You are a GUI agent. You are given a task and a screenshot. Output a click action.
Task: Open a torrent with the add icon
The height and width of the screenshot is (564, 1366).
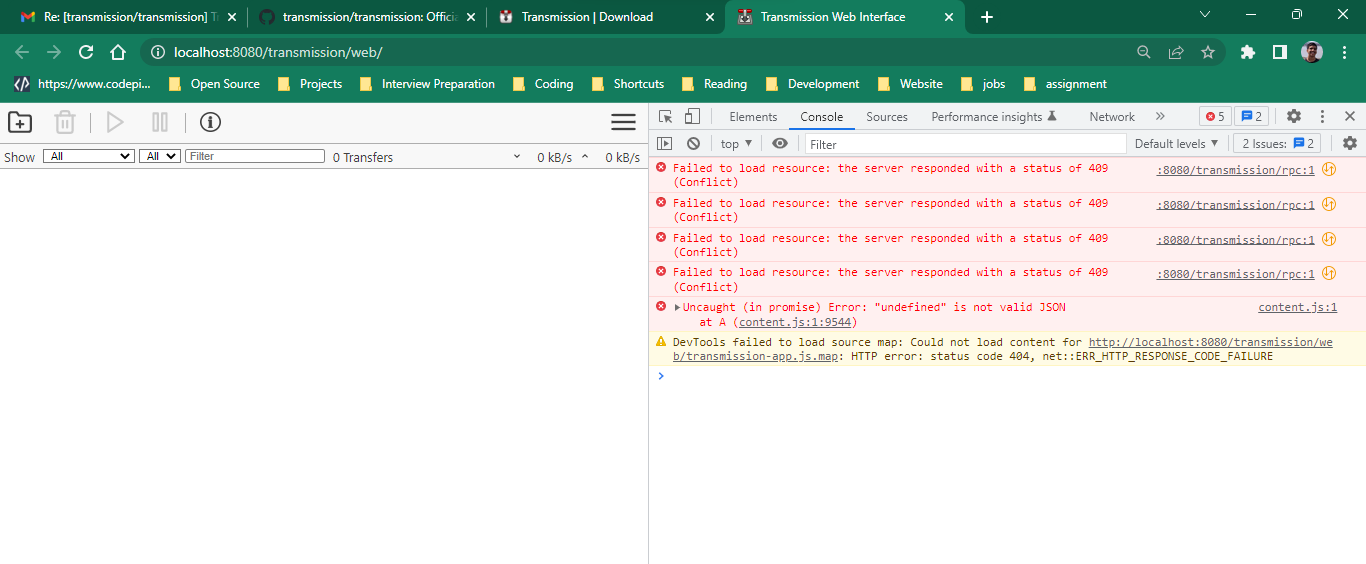[20, 122]
